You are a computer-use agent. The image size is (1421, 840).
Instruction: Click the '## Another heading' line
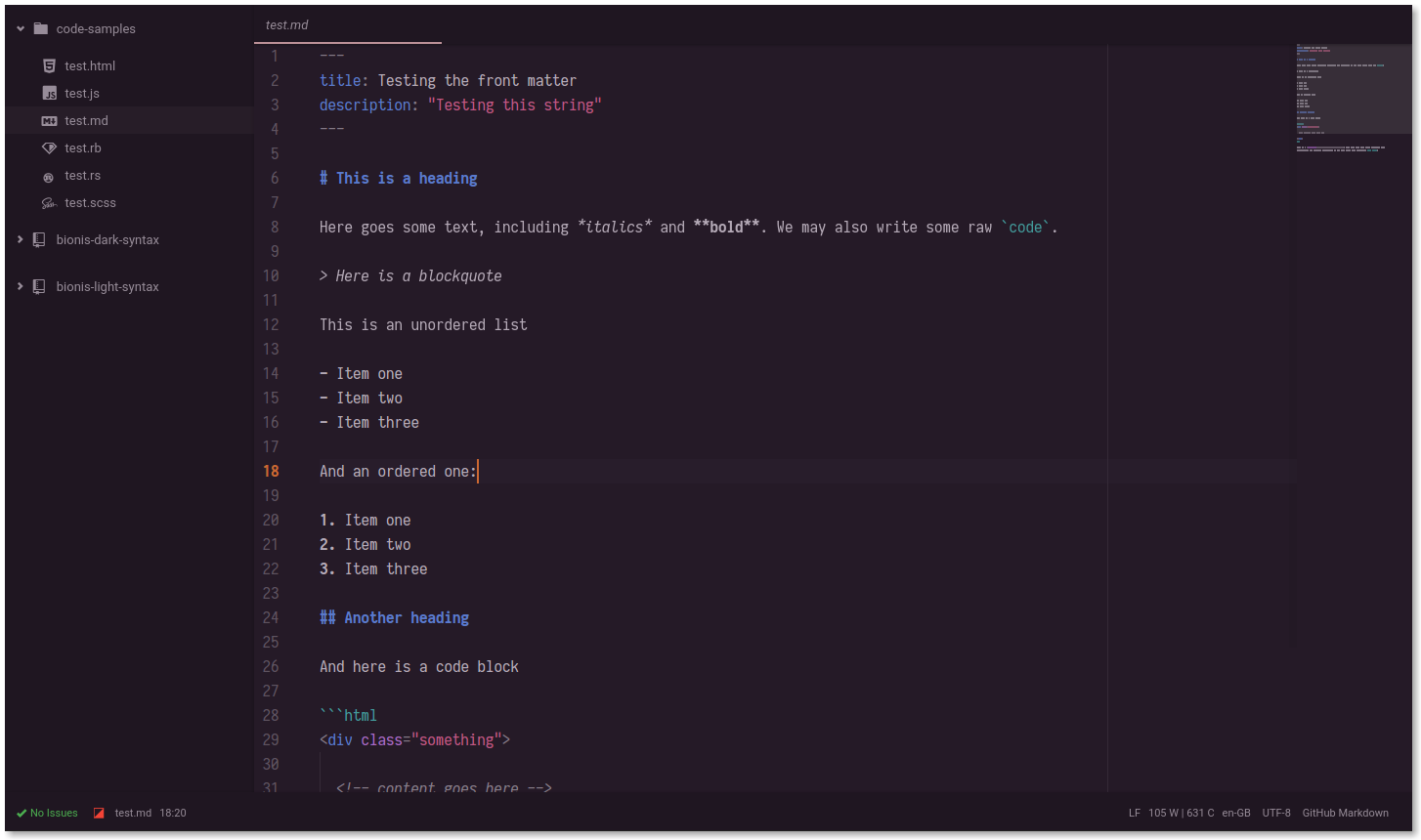point(394,617)
